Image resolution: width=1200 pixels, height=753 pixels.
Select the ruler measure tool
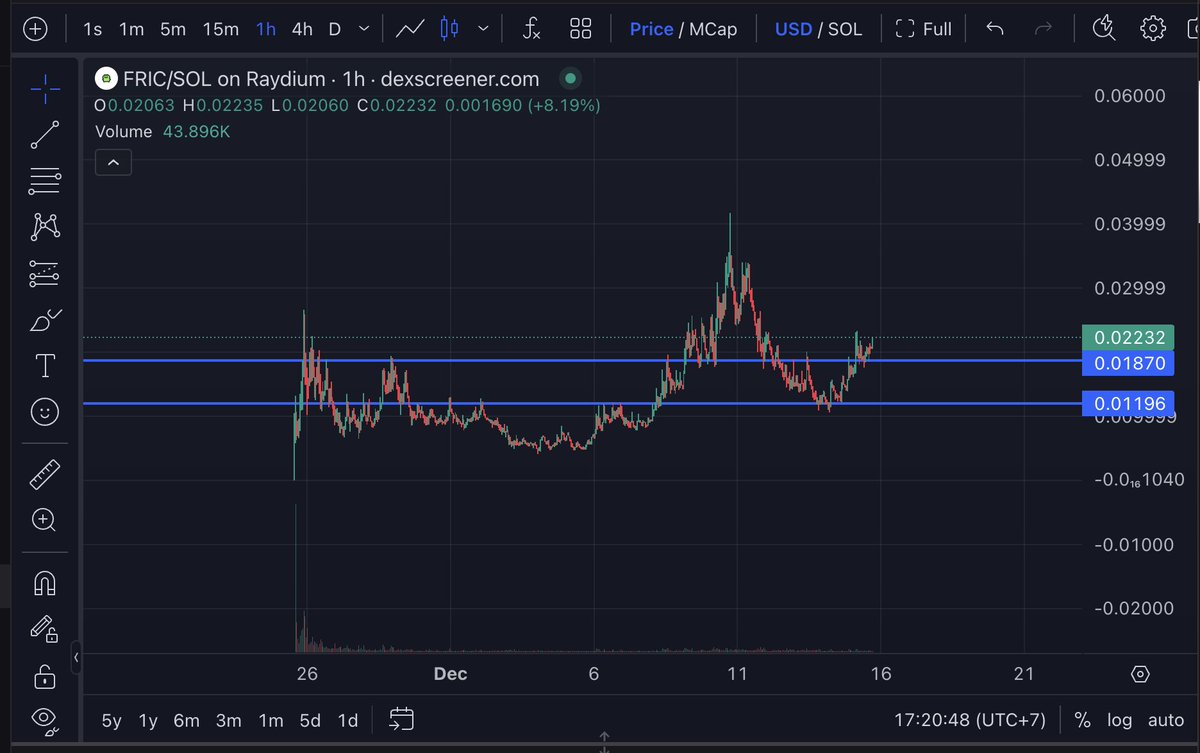pos(45,474)
